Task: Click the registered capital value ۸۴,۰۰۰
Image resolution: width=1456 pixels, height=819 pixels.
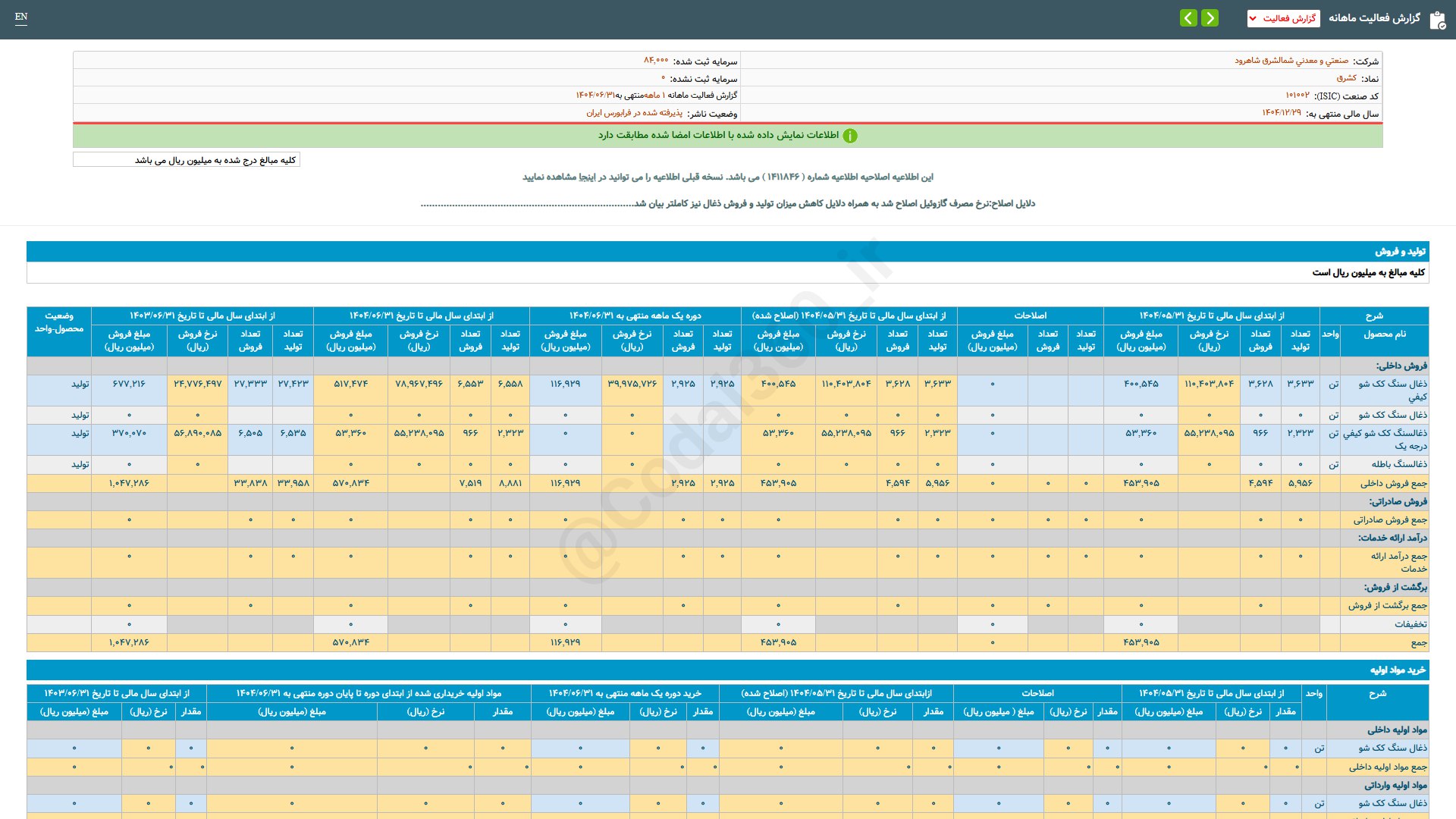Action: point(656,60)
